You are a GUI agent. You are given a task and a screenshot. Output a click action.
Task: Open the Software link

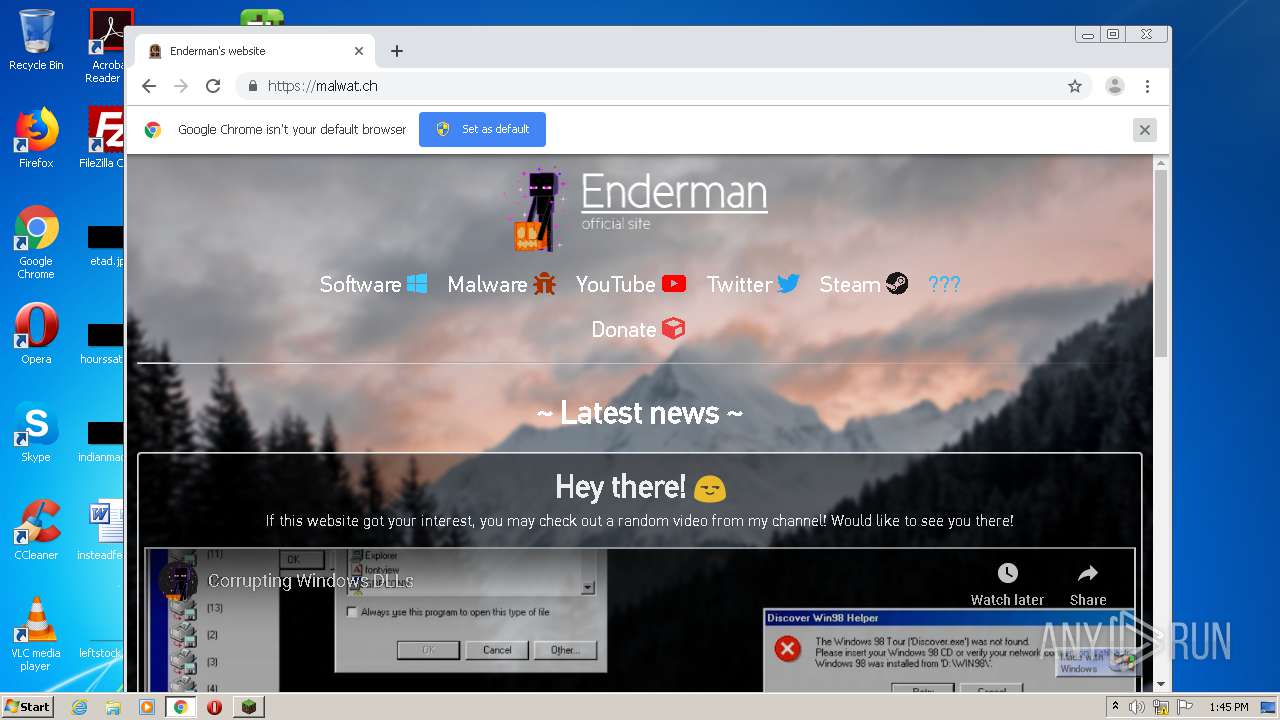pyautogui.click(x=360, y=284)
